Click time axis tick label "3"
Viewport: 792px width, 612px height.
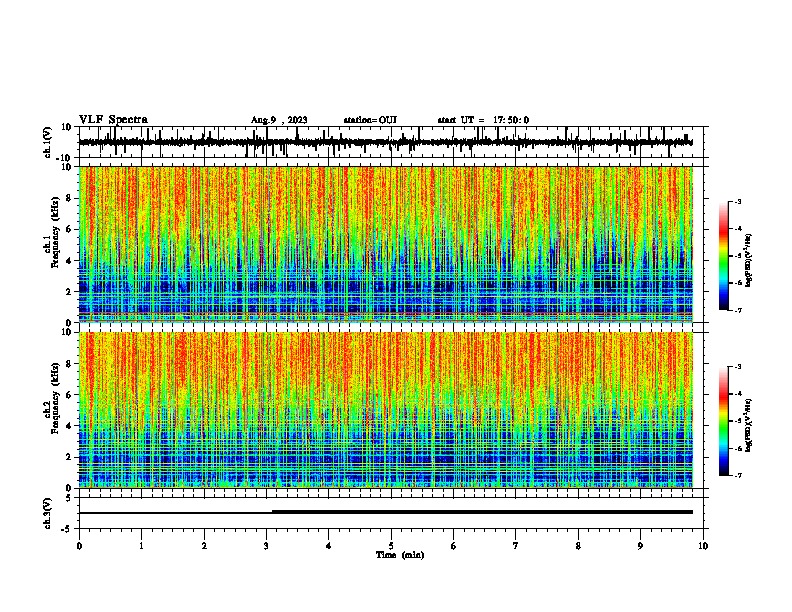(266, 546)
